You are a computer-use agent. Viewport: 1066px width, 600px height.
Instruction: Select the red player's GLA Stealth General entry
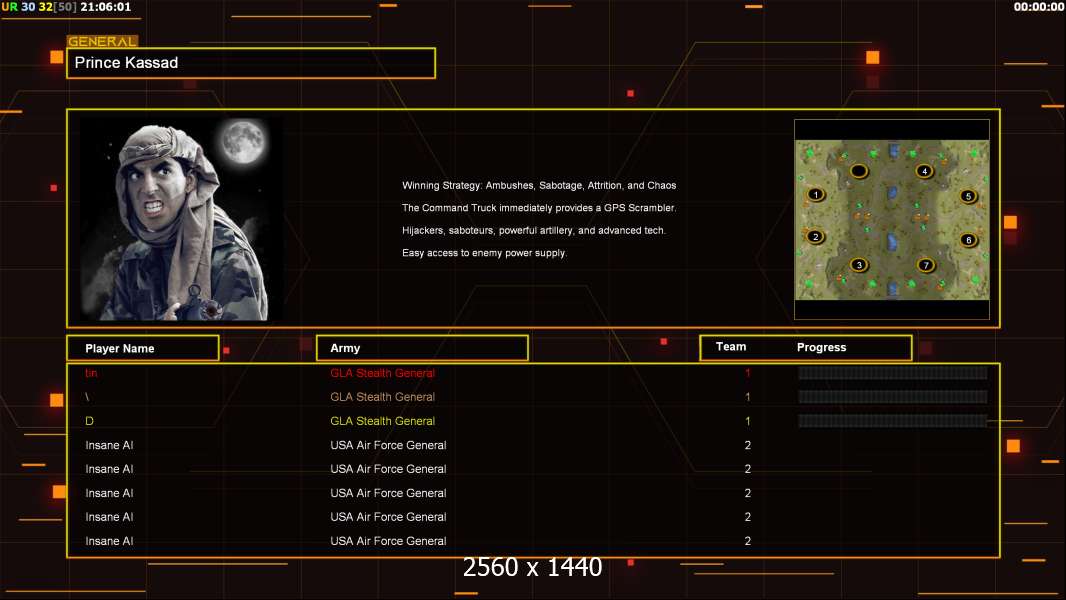click(382, 373)
